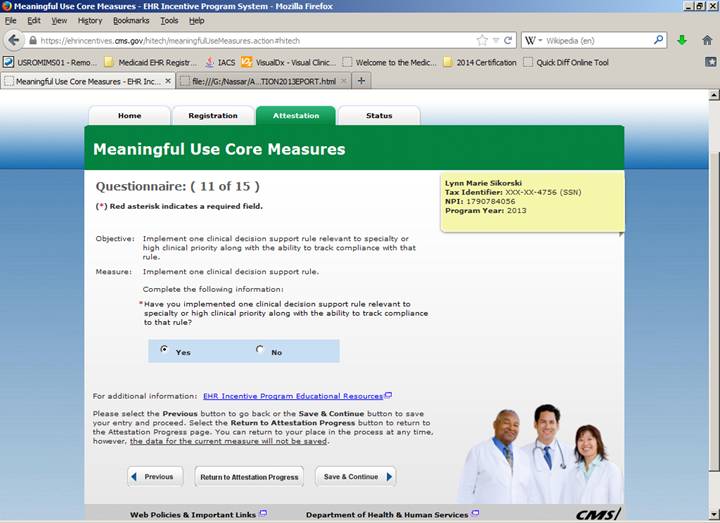Reload the page with the refresh icon
The width and height of the screenshot is (720, 523).
point(508,40)
